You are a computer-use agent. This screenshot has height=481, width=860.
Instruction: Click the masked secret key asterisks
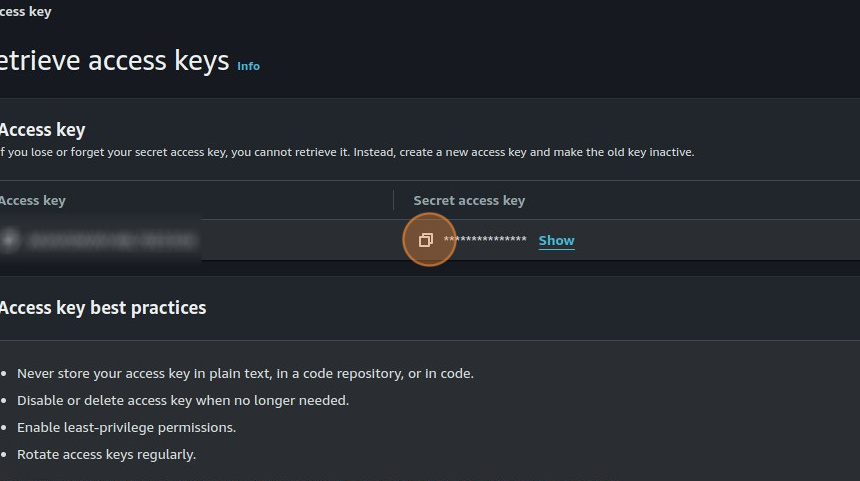click(x=485, y=240)
